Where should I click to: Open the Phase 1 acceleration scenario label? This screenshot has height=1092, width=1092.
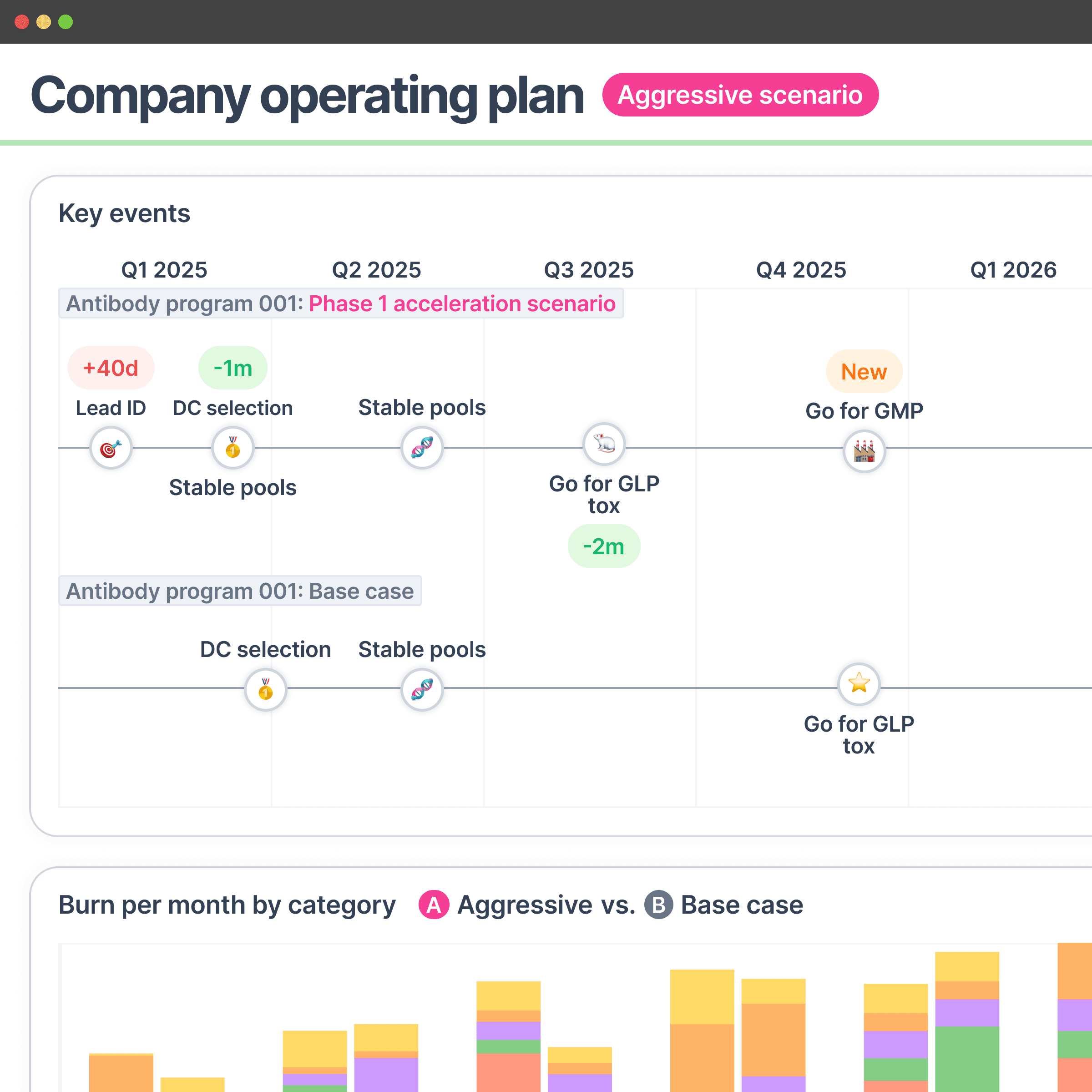click(x=462, y=304)
